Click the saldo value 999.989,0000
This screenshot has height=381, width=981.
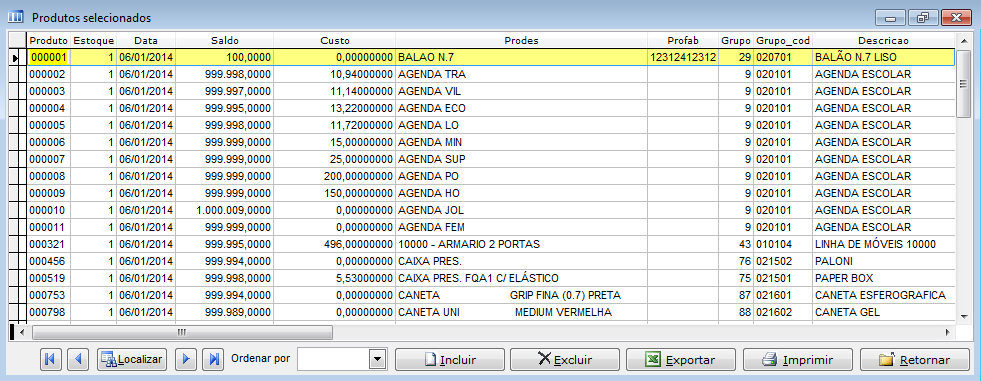(224, 311)
